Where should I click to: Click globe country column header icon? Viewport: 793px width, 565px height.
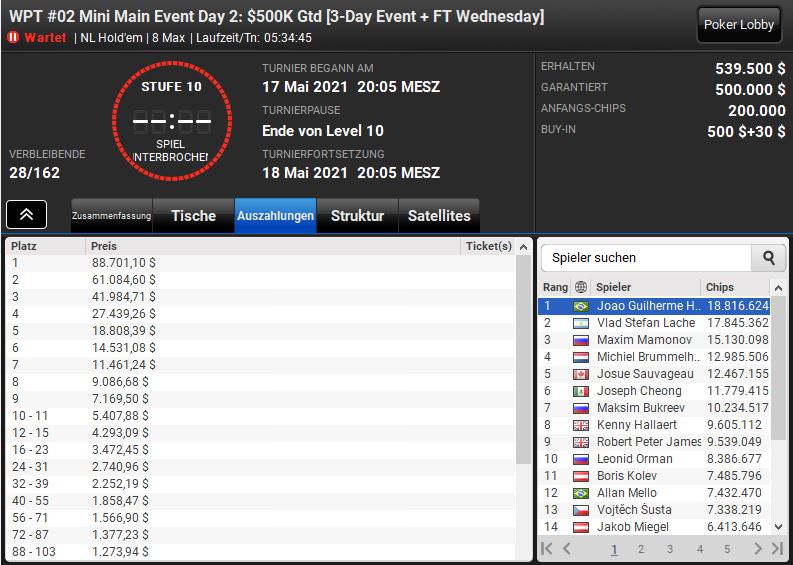tap(581, 287)
